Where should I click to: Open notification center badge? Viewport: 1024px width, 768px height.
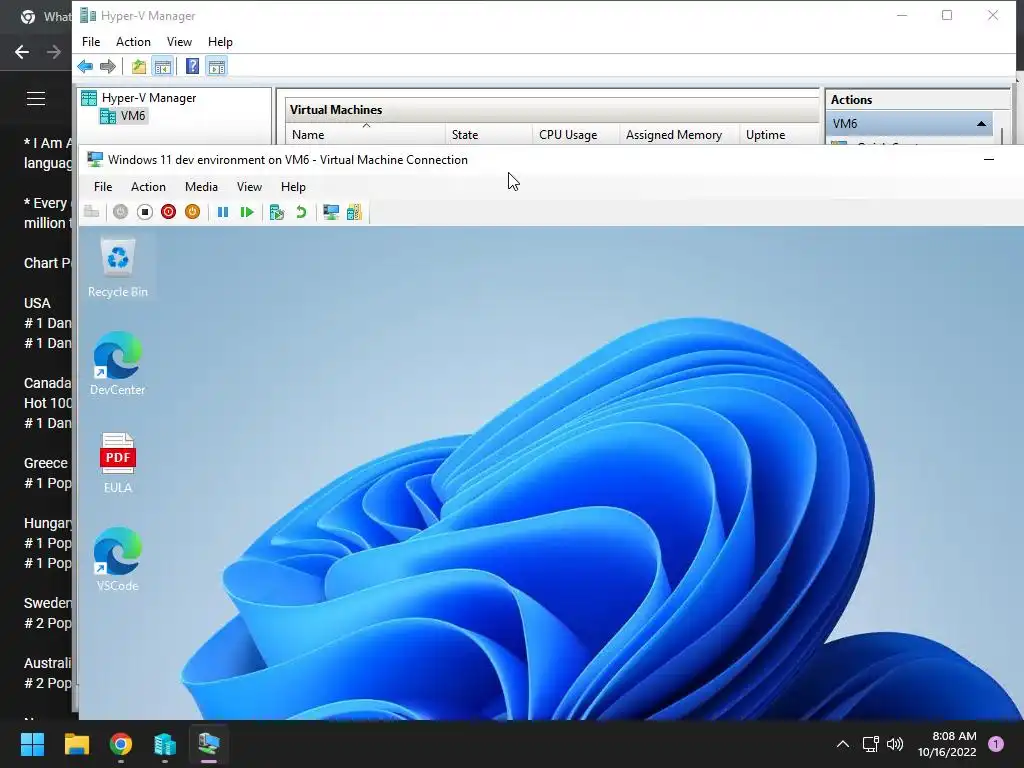coord(996,744)
